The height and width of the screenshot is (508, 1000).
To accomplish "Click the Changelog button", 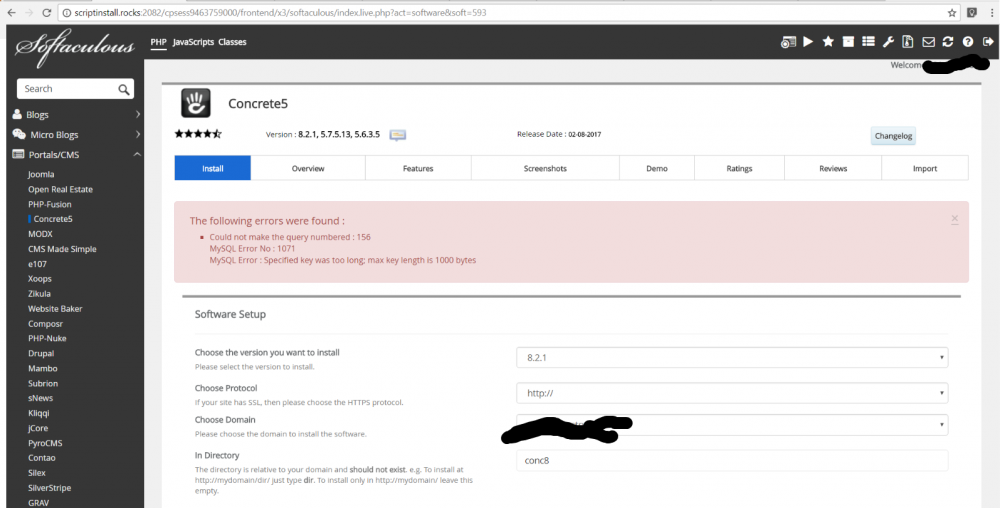I will tap(893, 136).
